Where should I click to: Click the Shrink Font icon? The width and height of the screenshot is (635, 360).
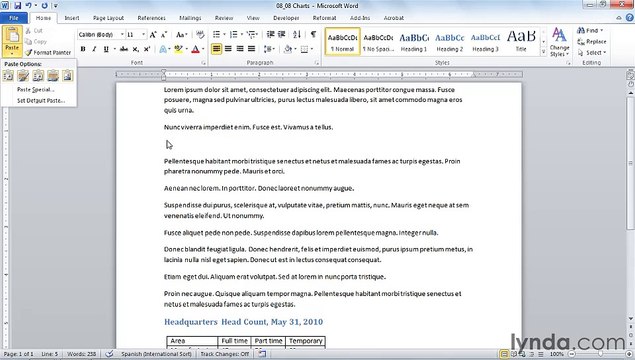(164, 35)
